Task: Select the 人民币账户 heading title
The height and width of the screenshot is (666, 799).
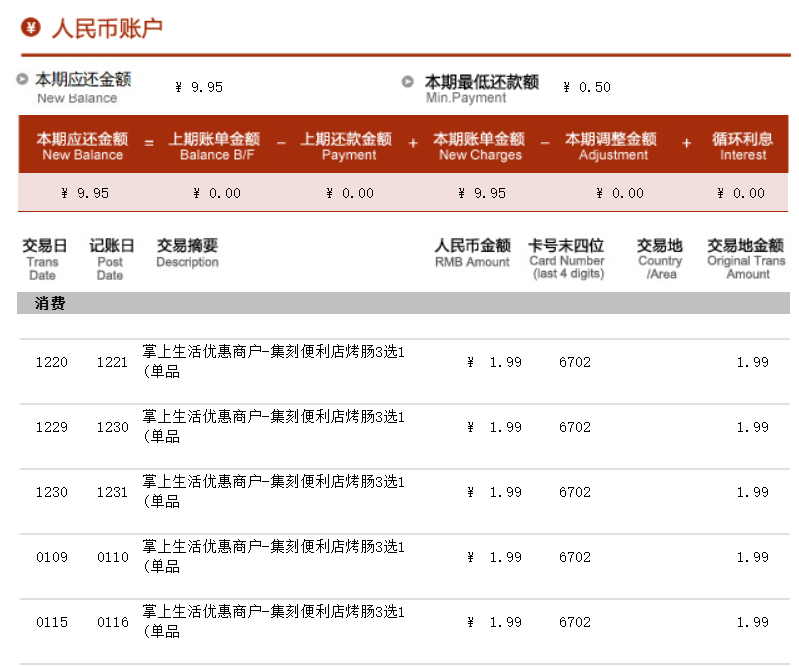Action: tap(107, 28)
